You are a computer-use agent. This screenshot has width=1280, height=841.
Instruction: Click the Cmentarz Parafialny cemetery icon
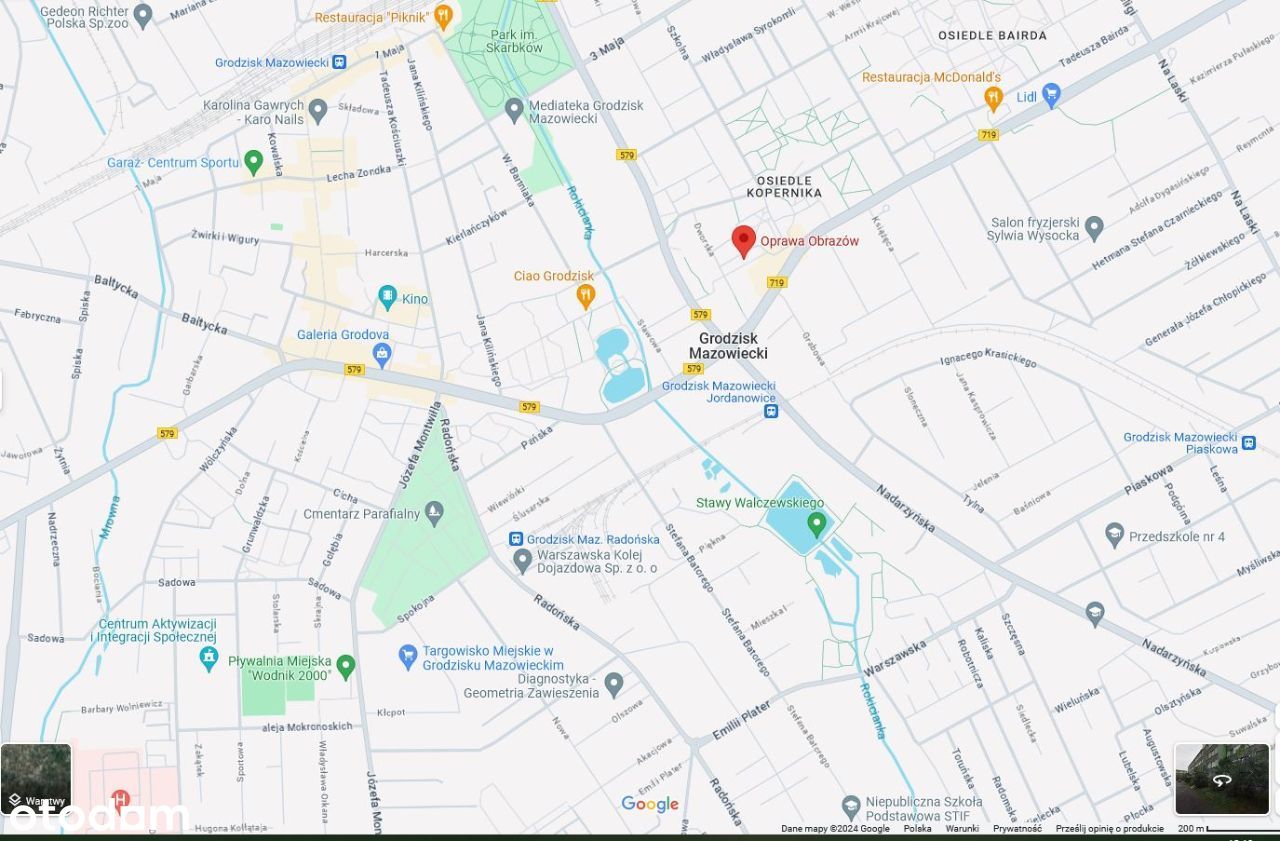click(433, 514)
